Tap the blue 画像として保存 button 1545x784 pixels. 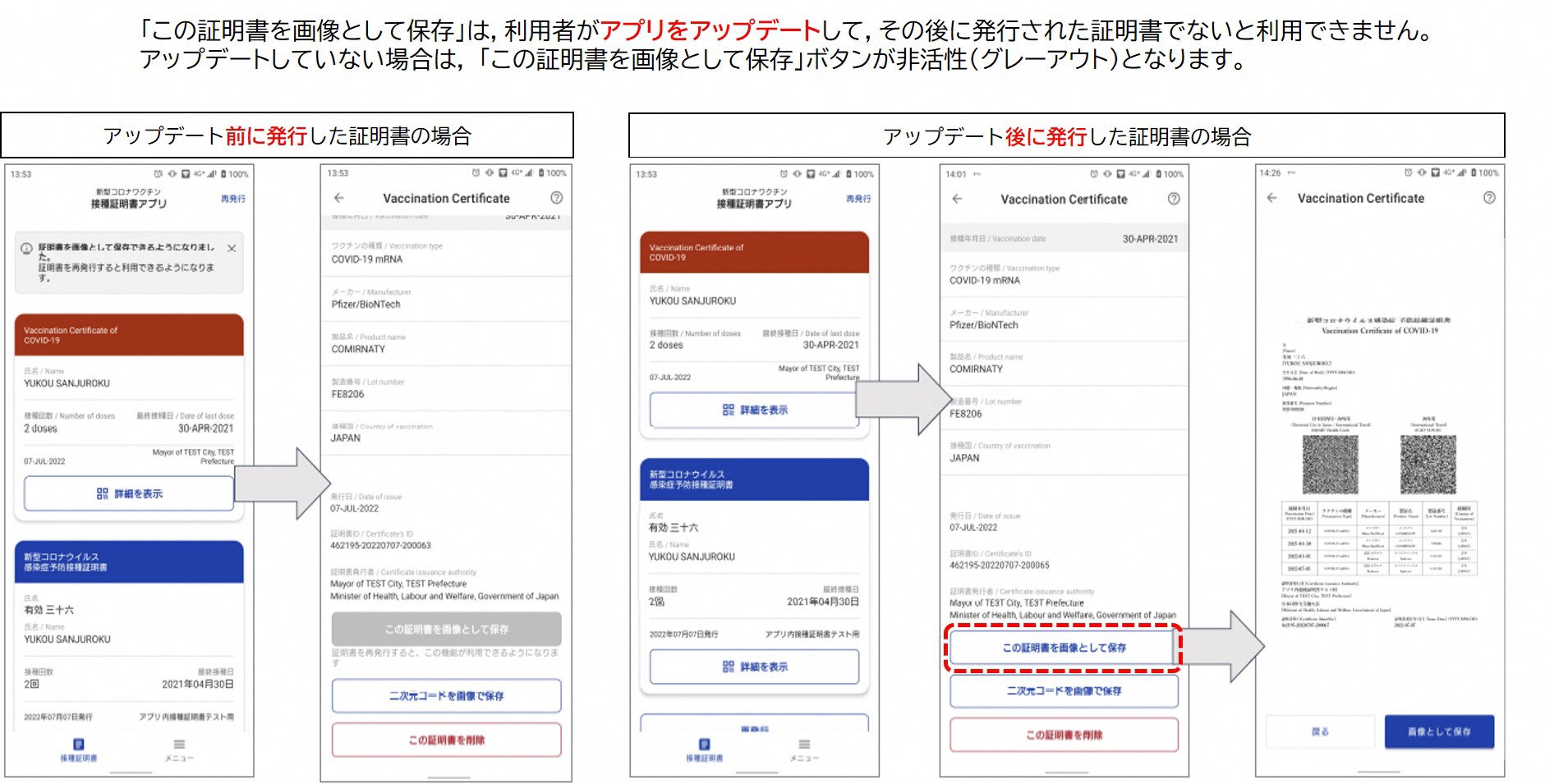click(1438, 731)
